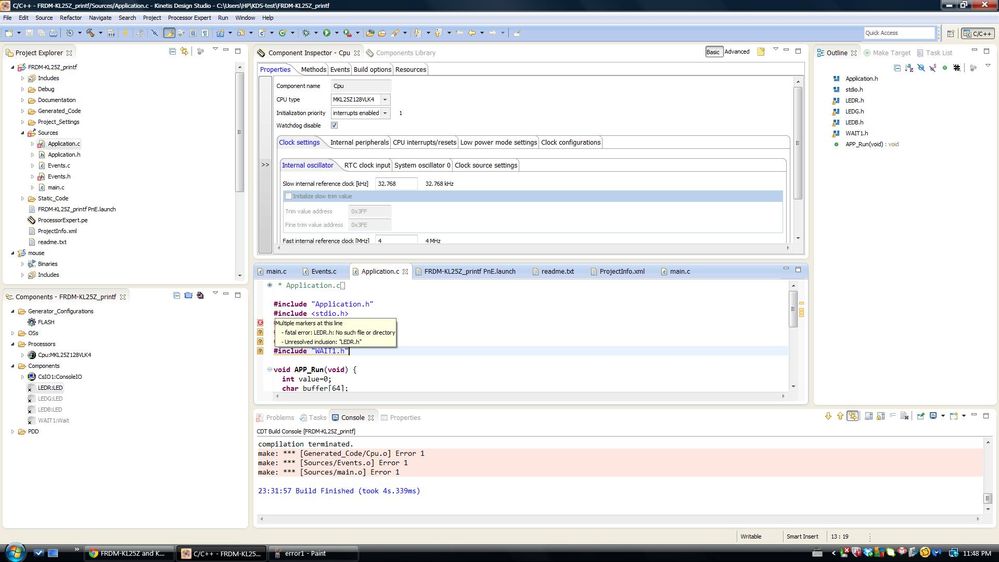Switch to Build options tab
Screen dimensions: 999x562
[x=372, y=69]
